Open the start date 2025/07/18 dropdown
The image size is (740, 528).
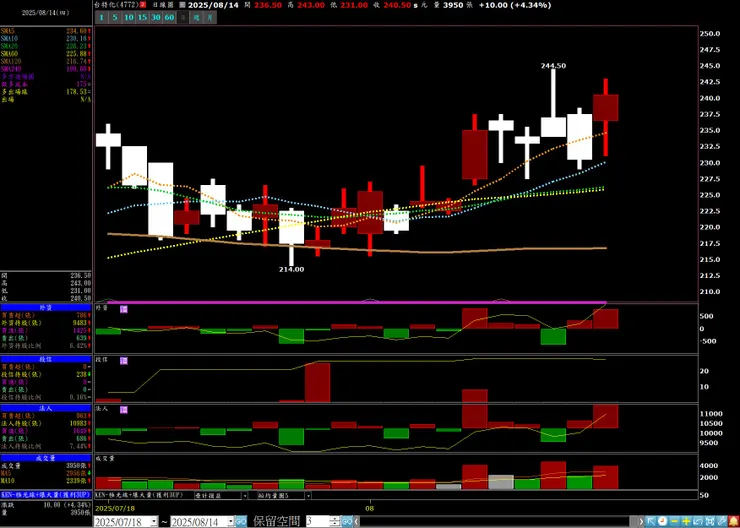click(x=154, y=521)
